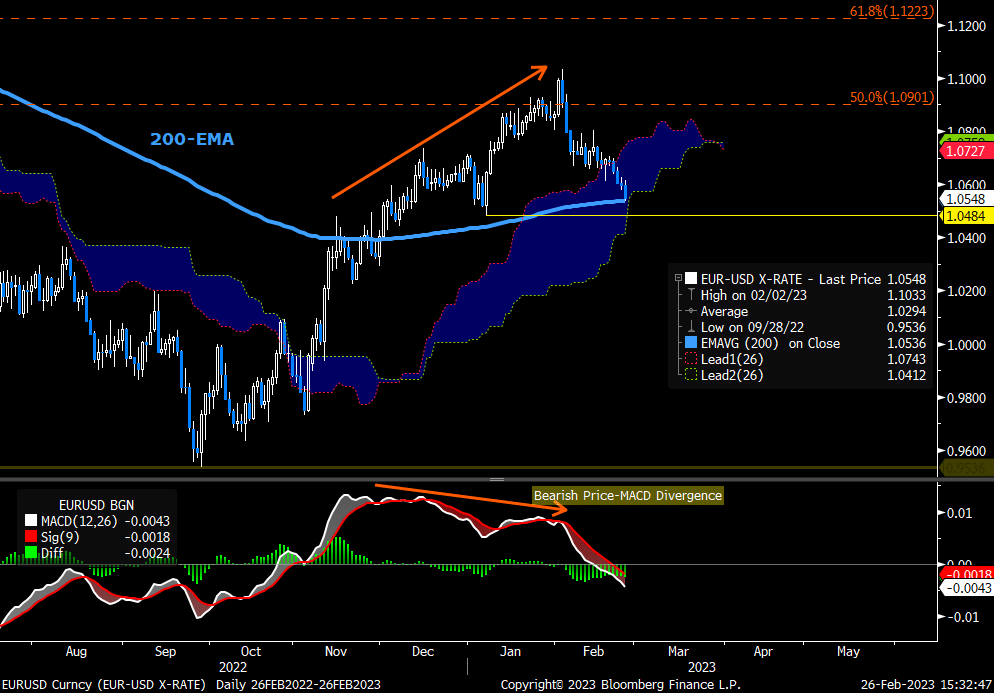994x693 pixels.
Task: Click the High marker icon in legend
Action: click(690, 295)
